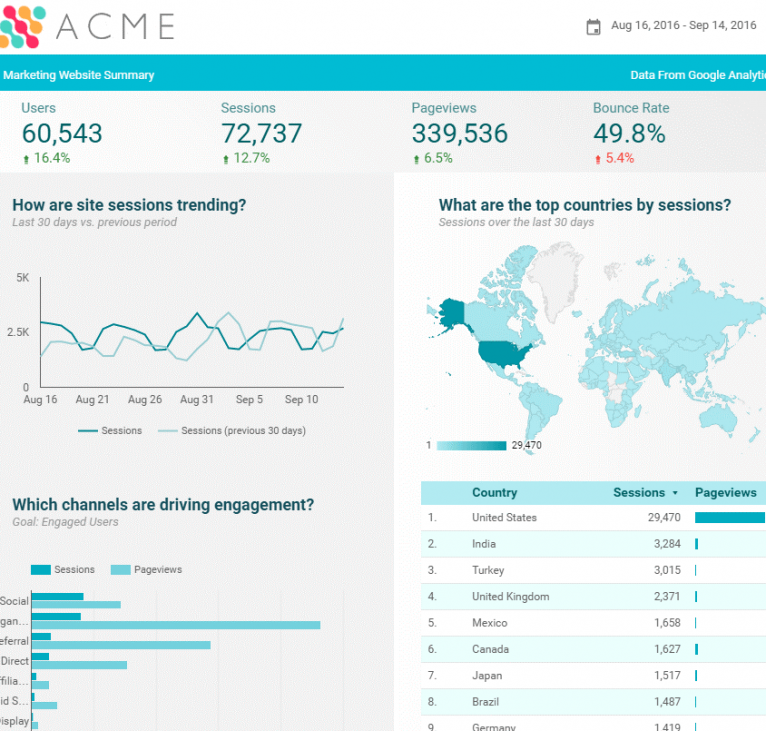Toggle Pageviews in bar chart legend
The image size is (766, 731).
[146, 570]
